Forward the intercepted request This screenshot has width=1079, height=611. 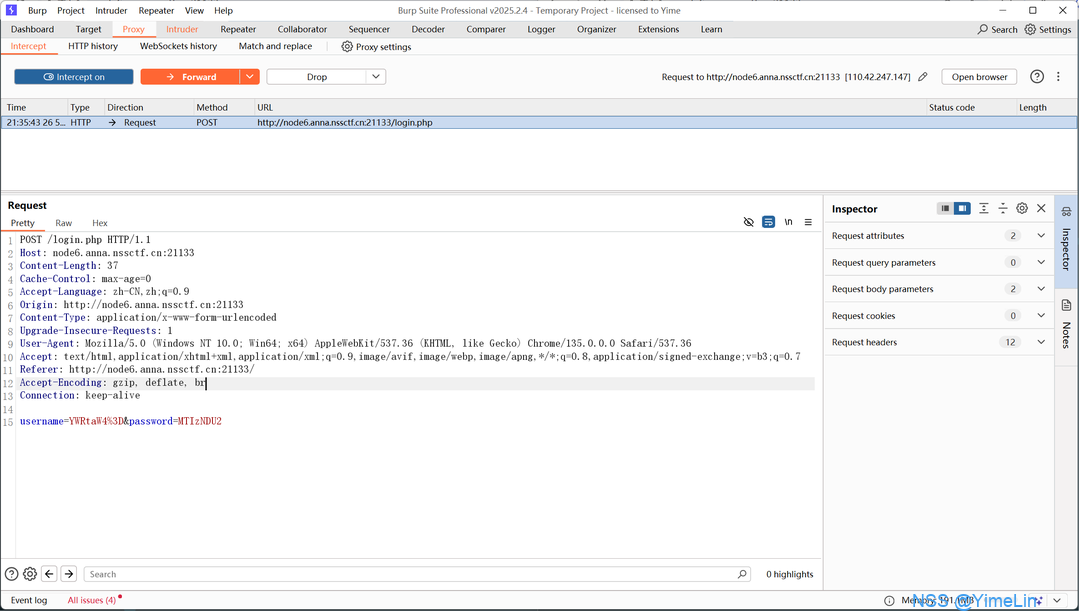pyautogui.click(x=190, y=77)
